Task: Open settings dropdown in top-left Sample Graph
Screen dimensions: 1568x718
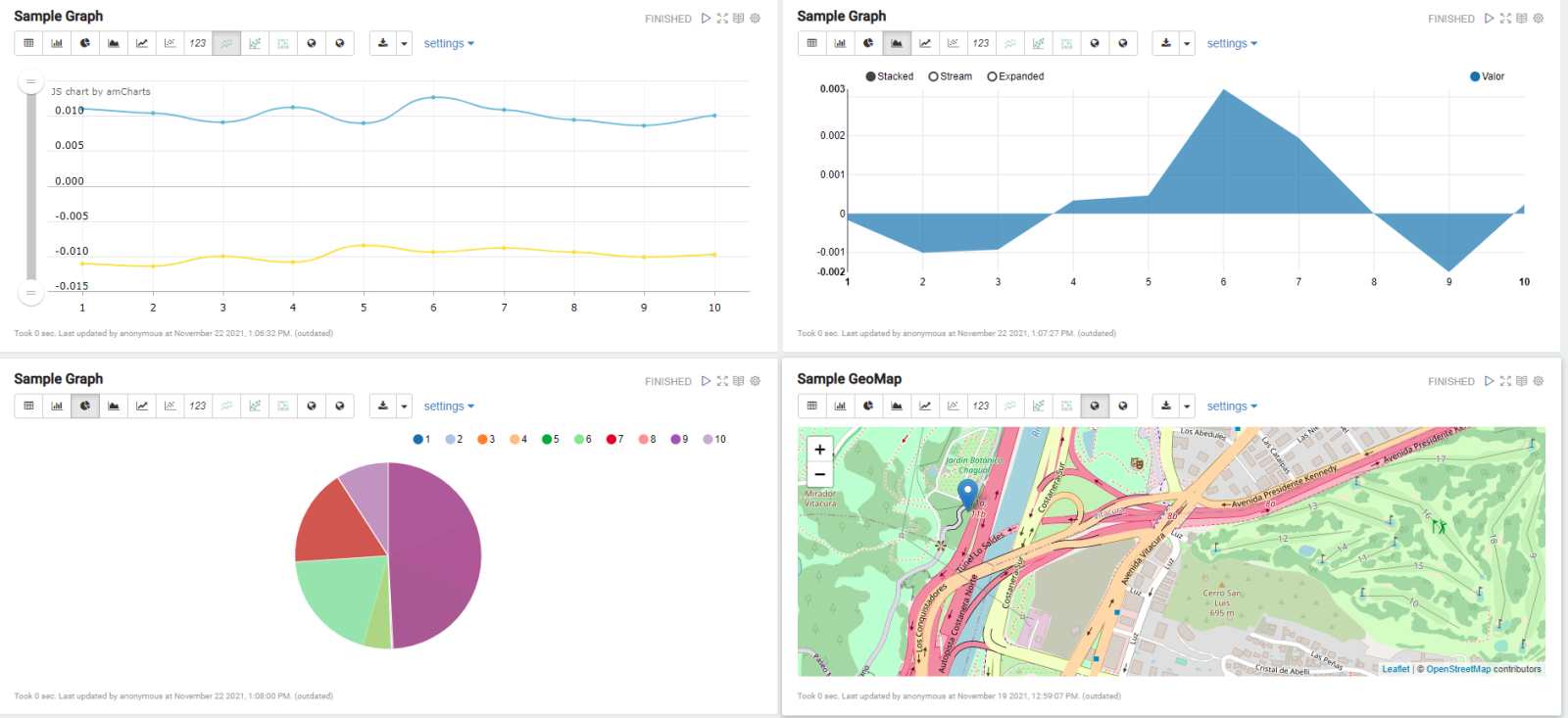Action: click(x=449, y=44)
